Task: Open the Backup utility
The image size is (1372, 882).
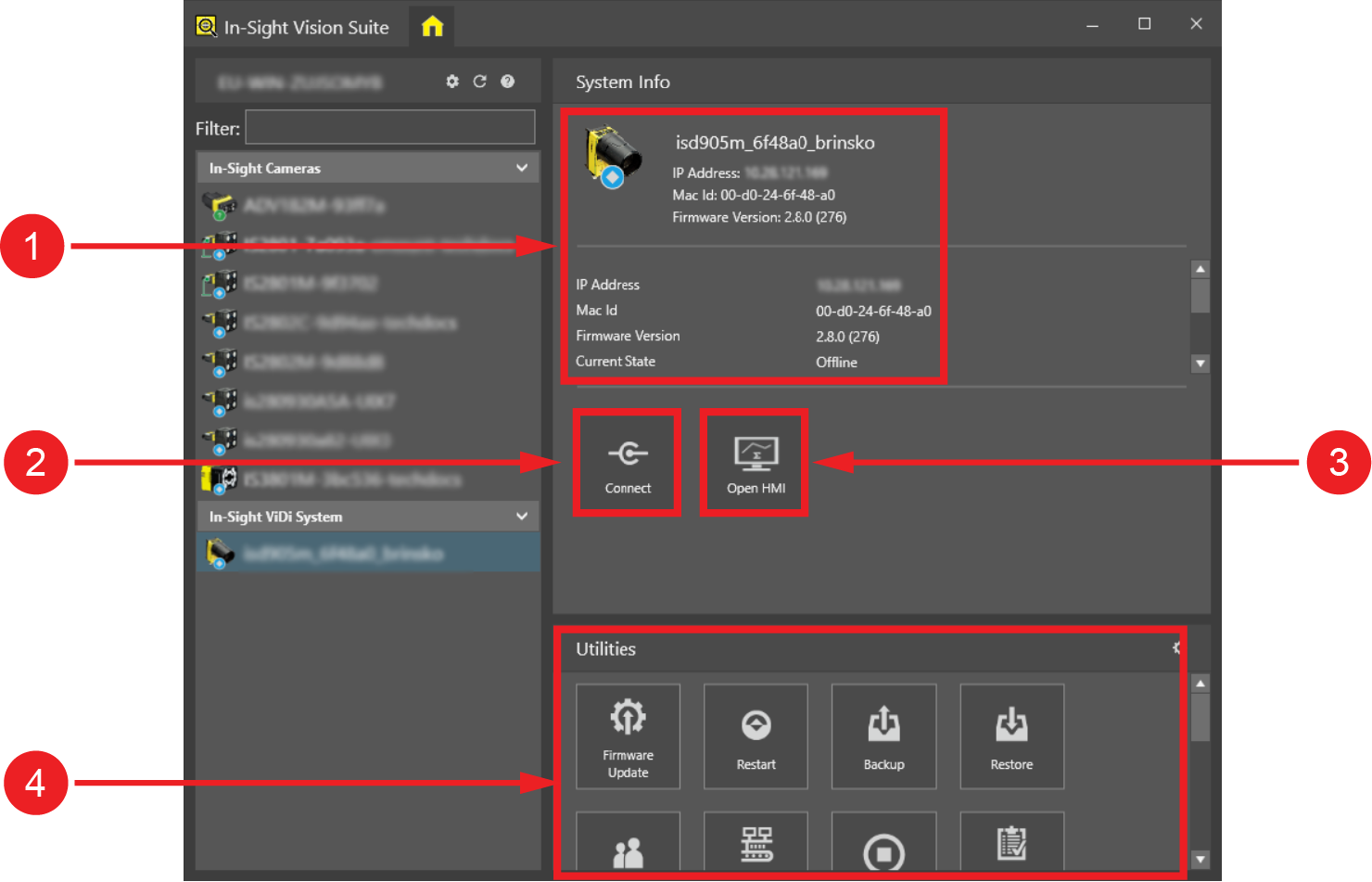Action: pos(883,736)
